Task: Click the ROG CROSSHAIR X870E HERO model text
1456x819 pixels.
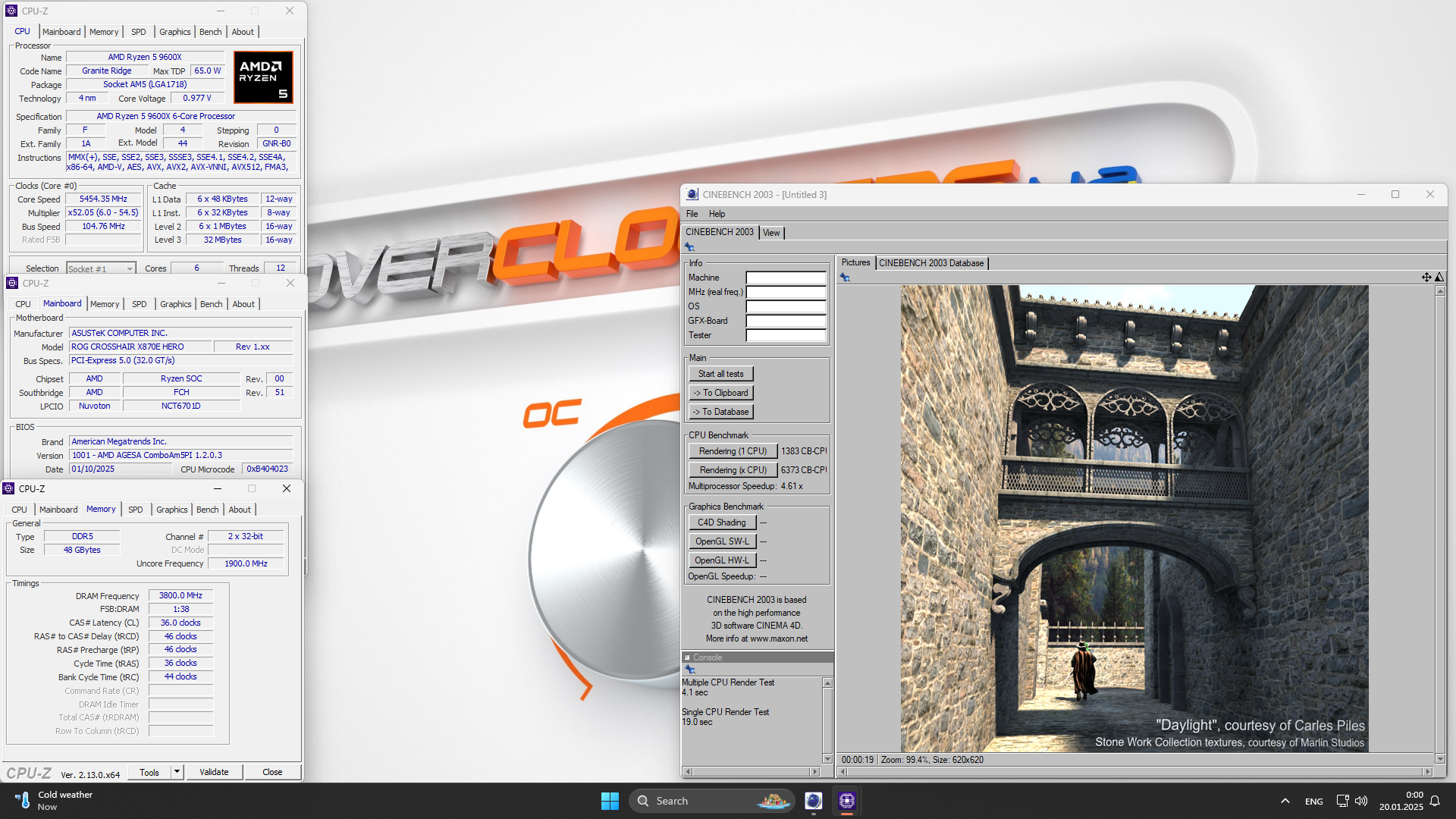Action: point(127,347)
